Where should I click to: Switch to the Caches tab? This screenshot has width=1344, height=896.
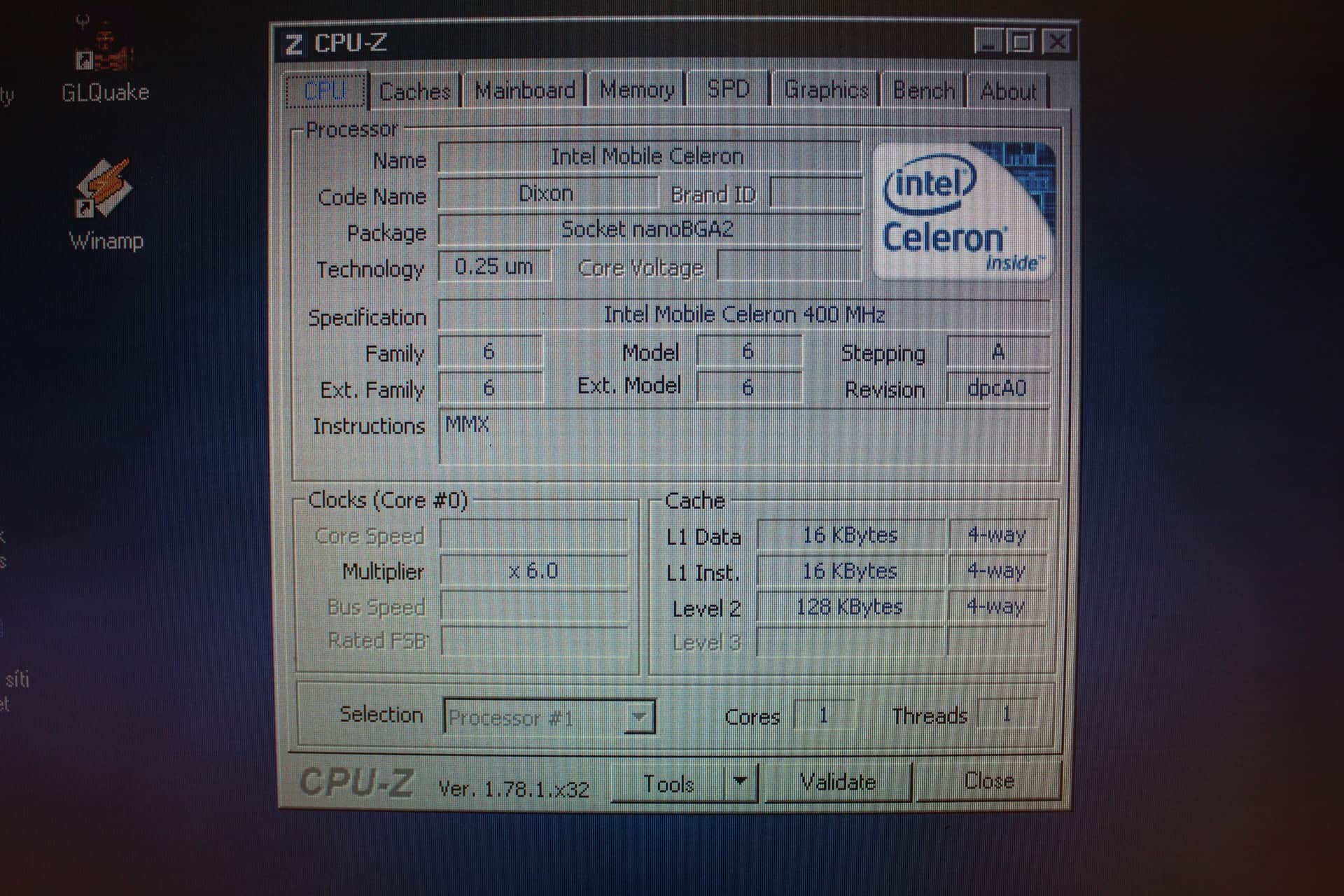click(414, 91)
